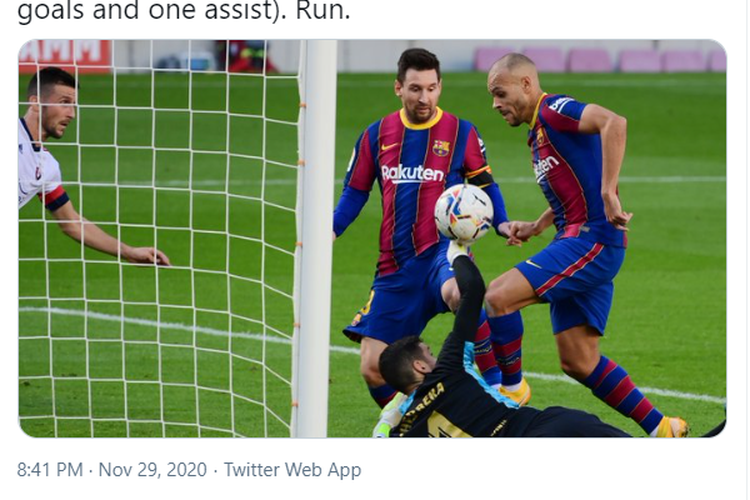The width and height of the screenshot is (750, 500).
Task: Click the yellow boot of the striding player
Action: coord(672,427)
